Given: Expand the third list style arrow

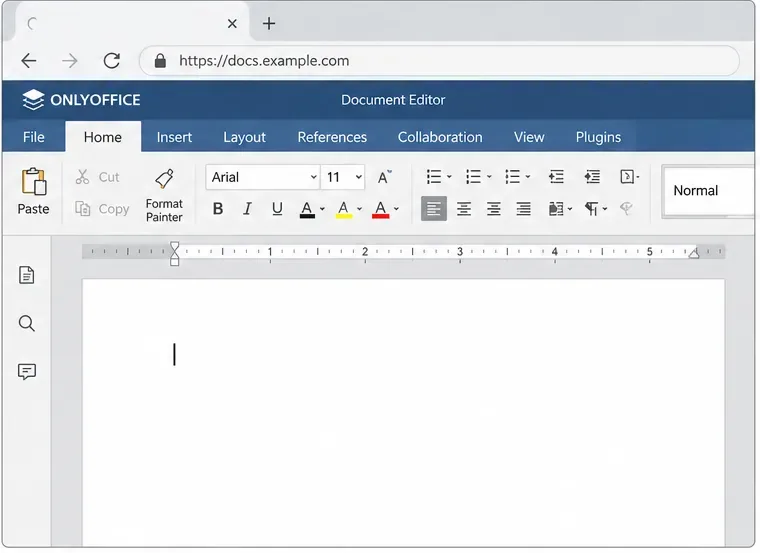Looking at the screenshot, I should [x=528, y=177].
